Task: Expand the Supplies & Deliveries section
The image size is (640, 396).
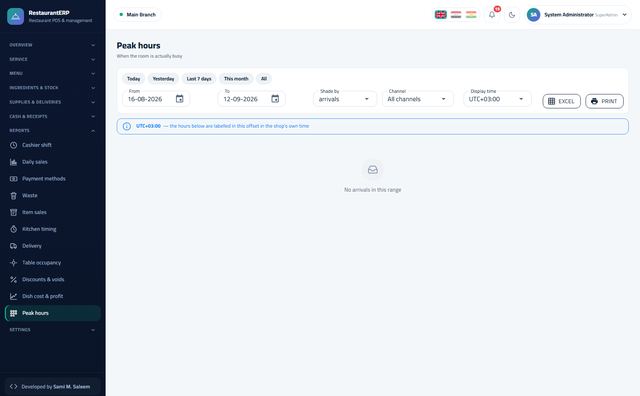Action: pyautogui.click(x=52, y=102)
